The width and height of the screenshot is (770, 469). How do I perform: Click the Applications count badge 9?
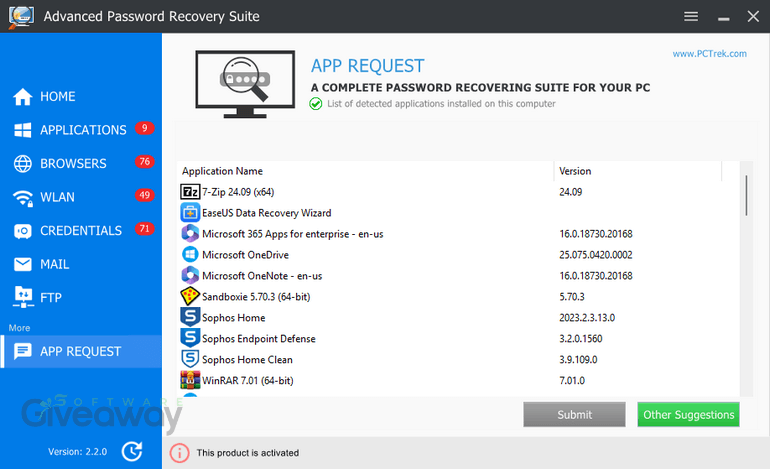point(144,128)
